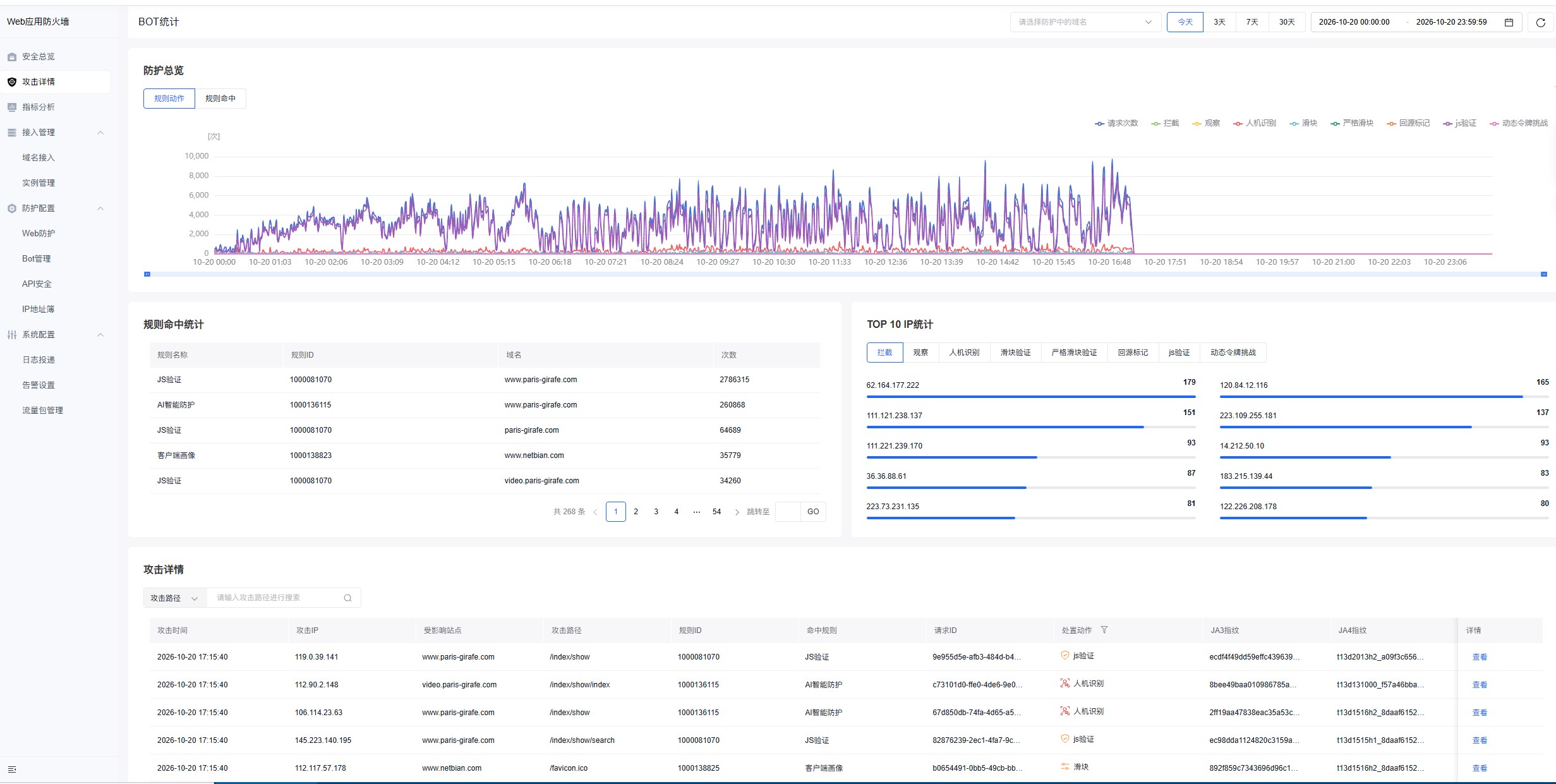Collapse the sidebar with bottom menu icon
Viewport: 1556px width, 784px height.
12,769
